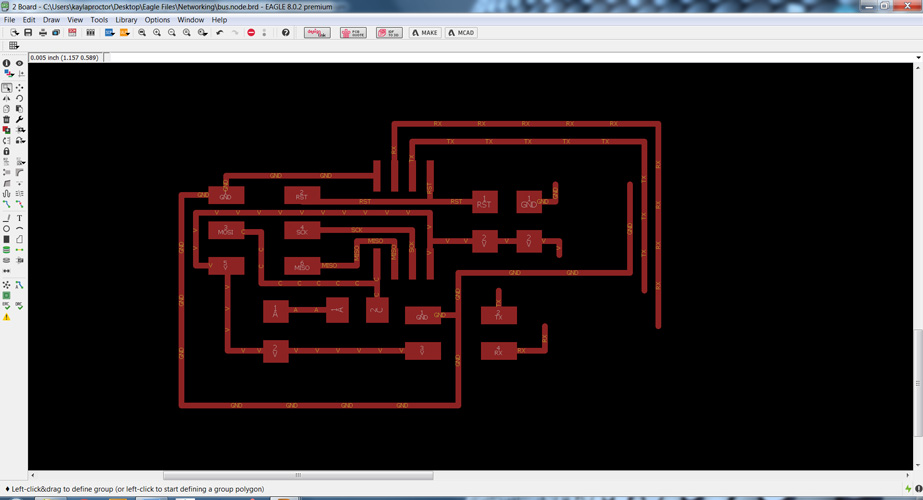Select the Mirror tool
Viewport: 923px width, 500px height.
pyautogui.click(x=6, y=98)
